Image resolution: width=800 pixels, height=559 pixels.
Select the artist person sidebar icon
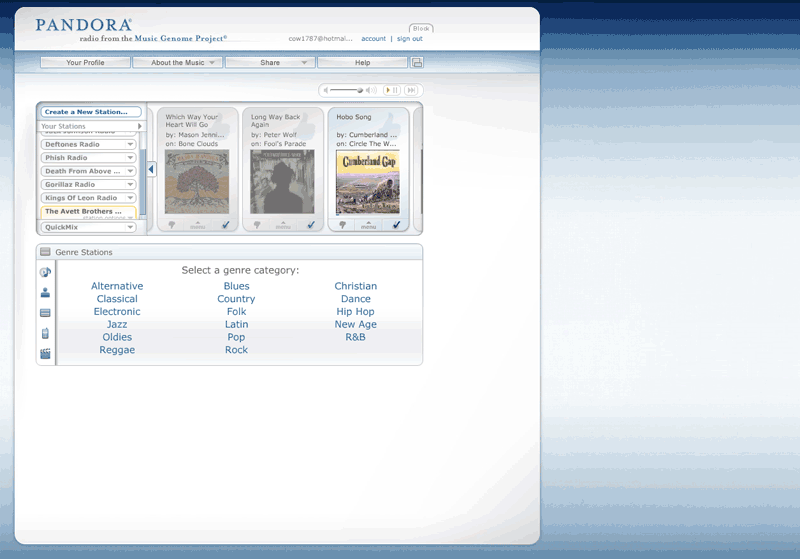pyautogui.click(x=45, y=293)
